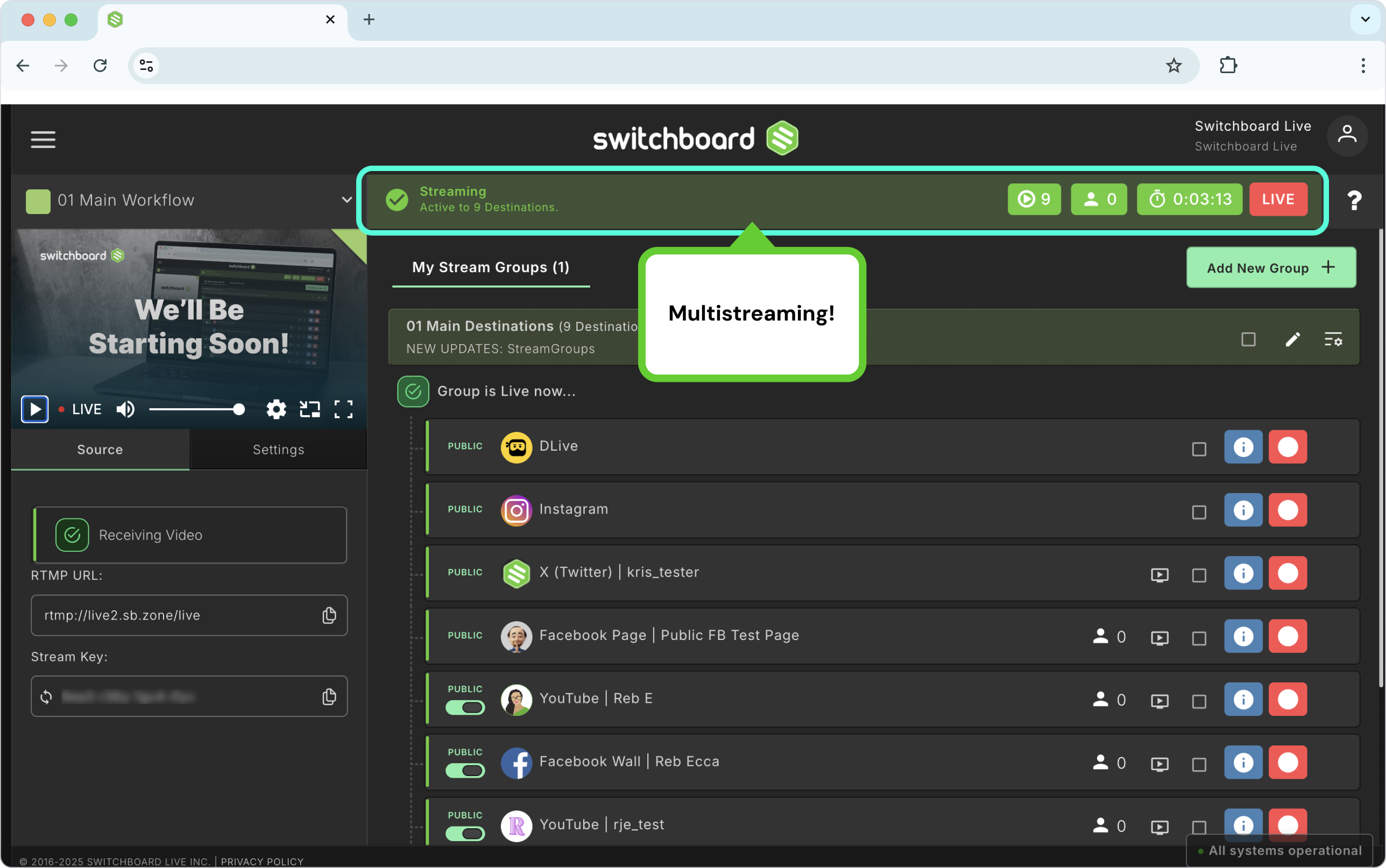Open browser extensions puzzle icon
This screenshot has height=868, width=1386.
click(1227, 66)
